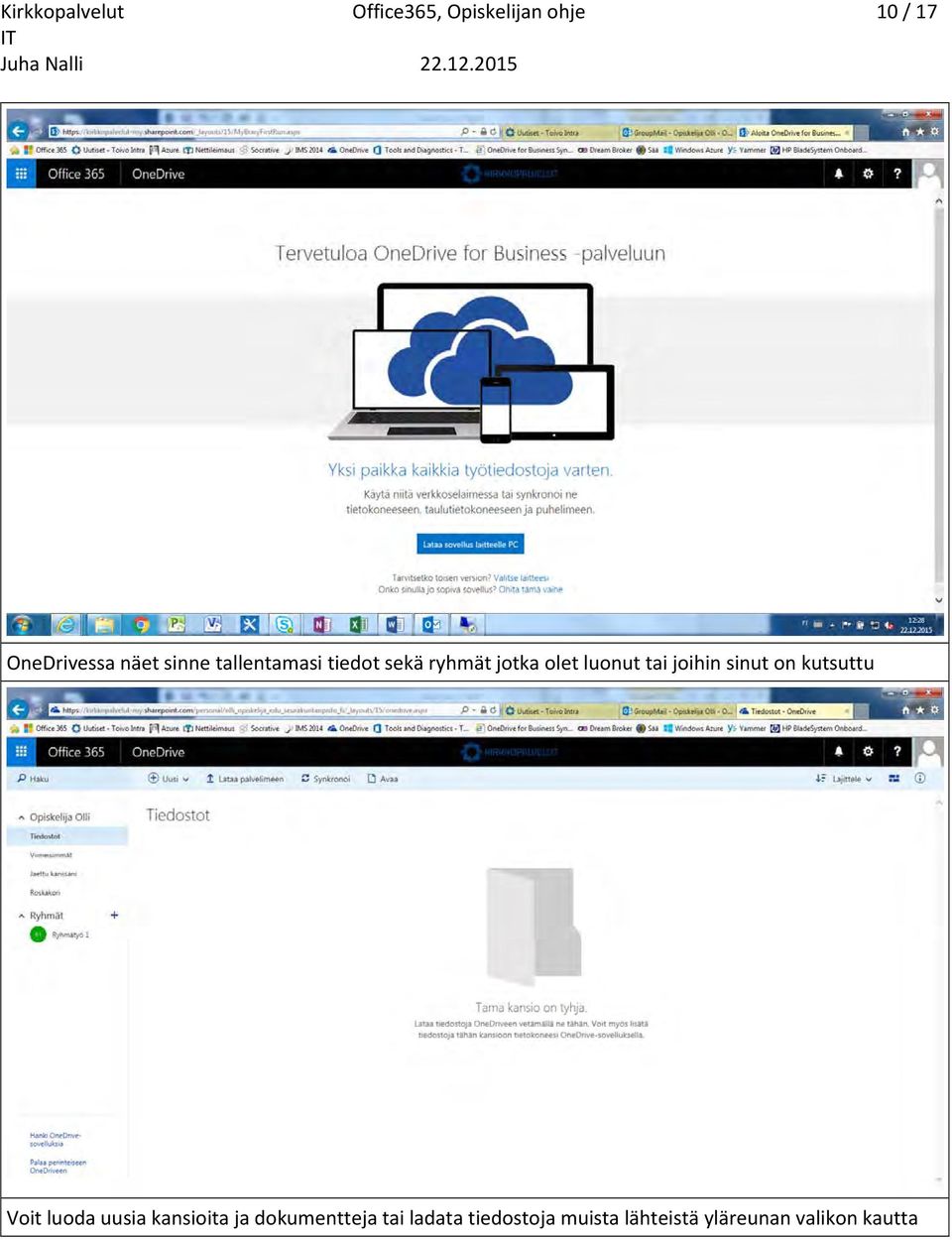Follow the Valitse laitteesi link
The image size is (952, 1240).
521,577
